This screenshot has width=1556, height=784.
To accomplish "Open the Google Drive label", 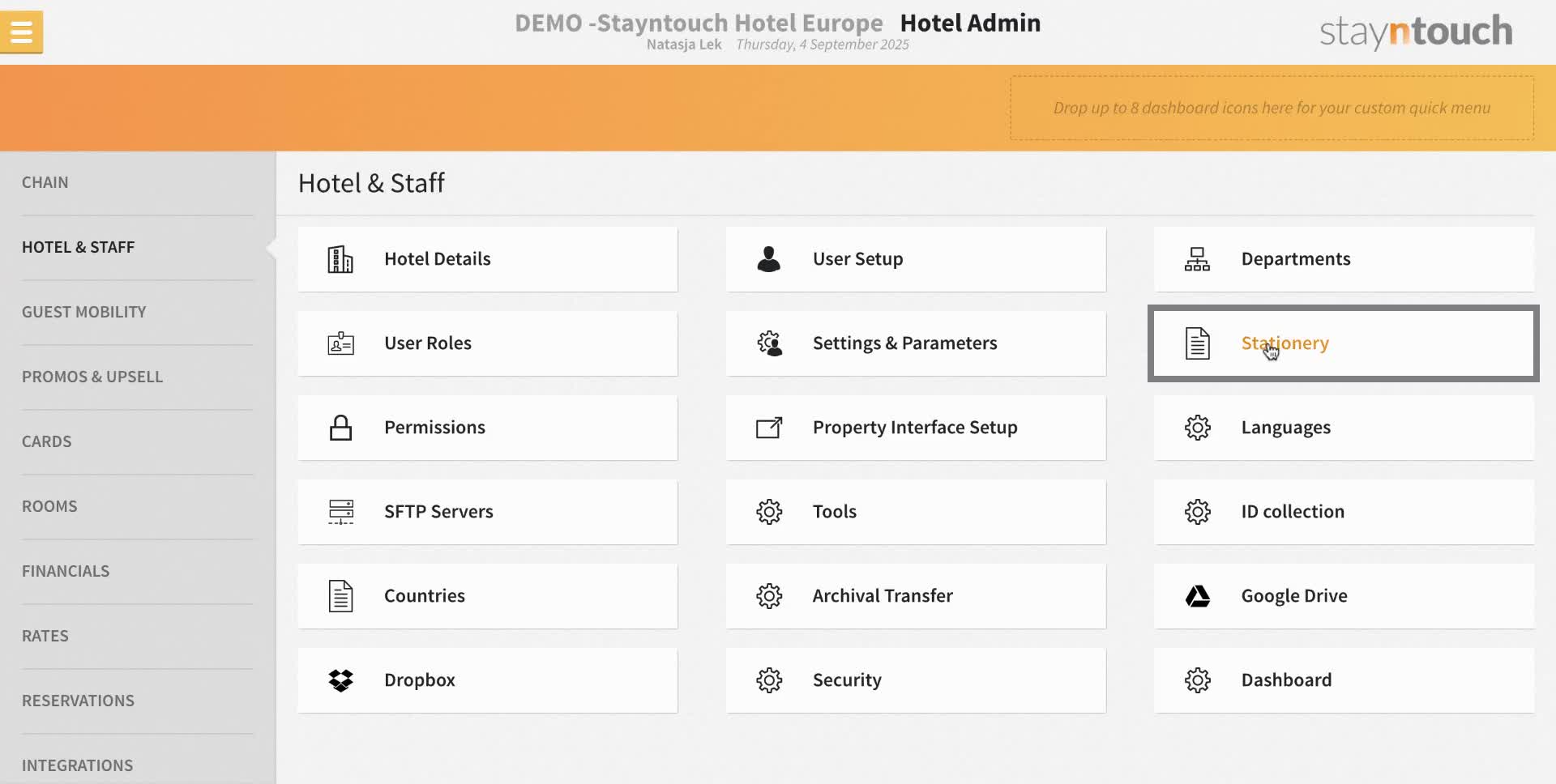I will [x=1294, y=596].
